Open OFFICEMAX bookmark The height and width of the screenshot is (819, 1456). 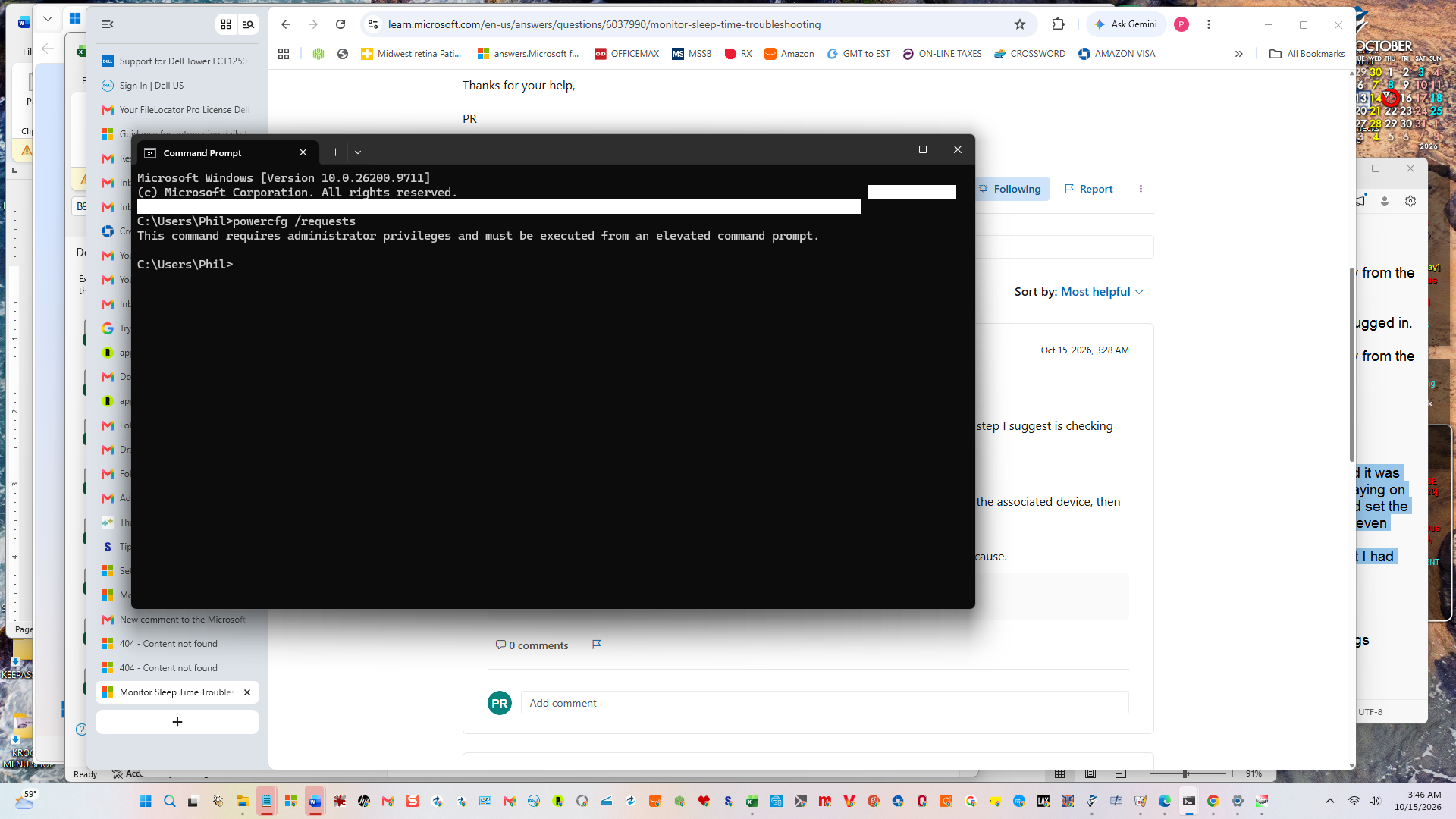coord(627,54)
